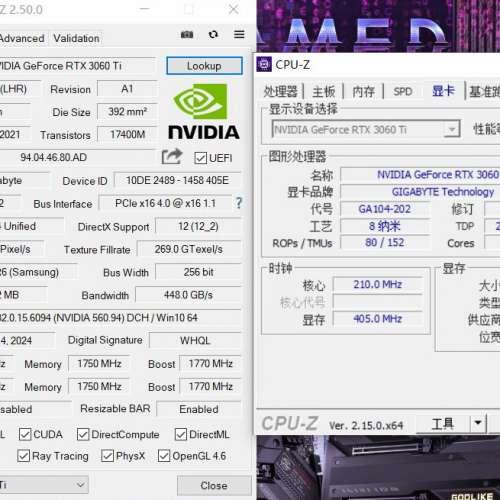This screenshot has width=500, height=500.
Task: Toggle the CUDA checkbox
Action: tap(25, 434)
